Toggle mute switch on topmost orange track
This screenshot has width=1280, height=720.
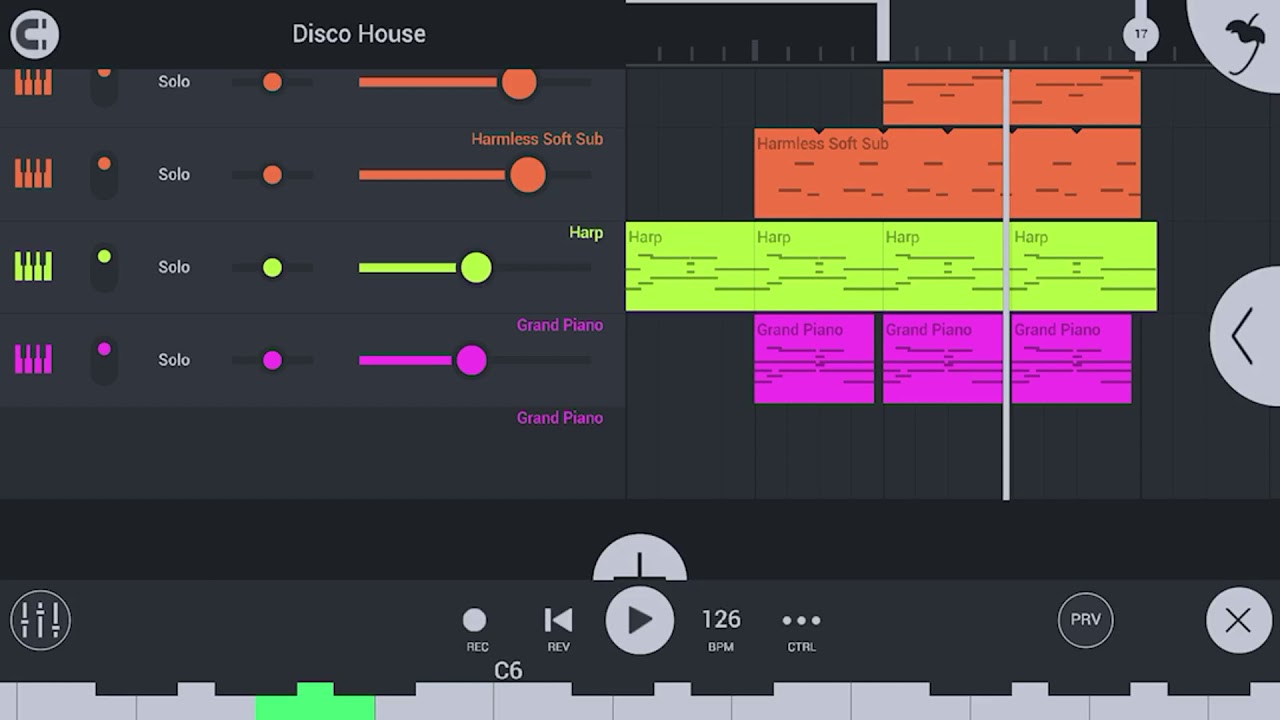(104, 86)
